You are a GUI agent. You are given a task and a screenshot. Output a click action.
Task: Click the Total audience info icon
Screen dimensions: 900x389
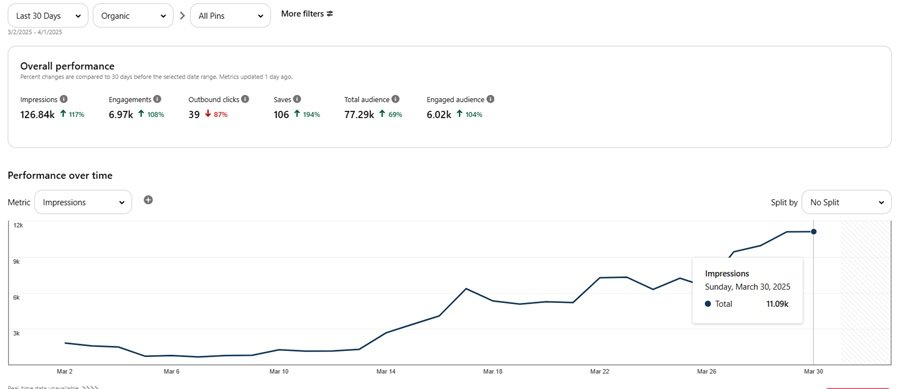(x=395, y=99)
